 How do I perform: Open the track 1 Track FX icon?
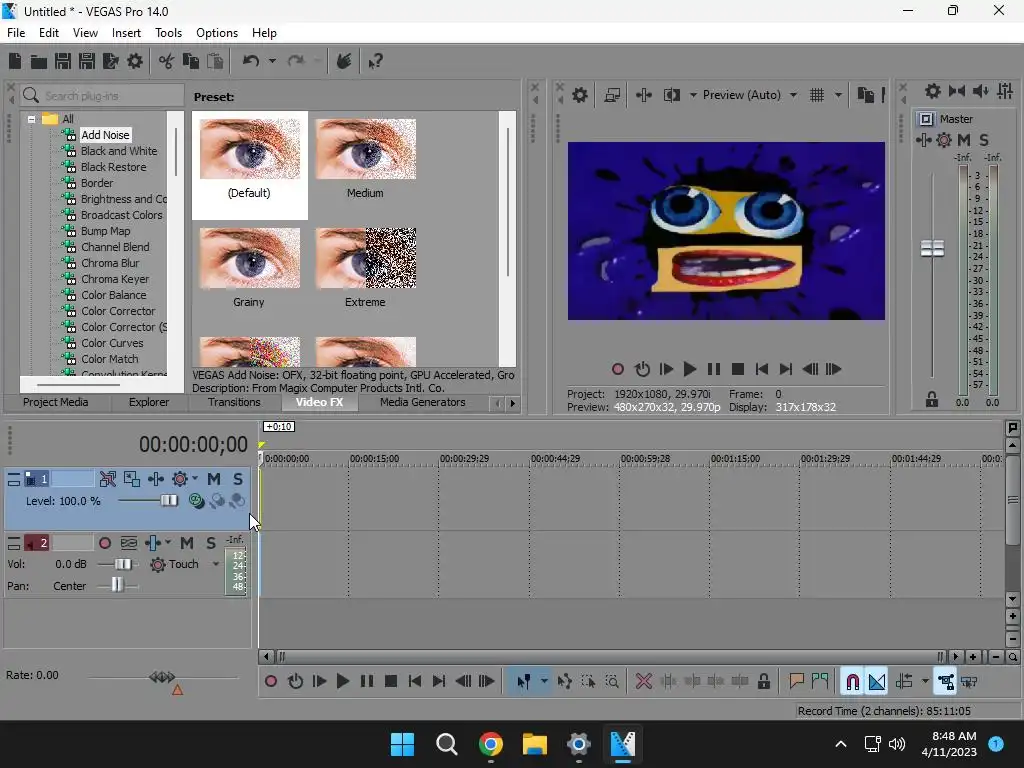pyautogui.click(x=155, y=479)
